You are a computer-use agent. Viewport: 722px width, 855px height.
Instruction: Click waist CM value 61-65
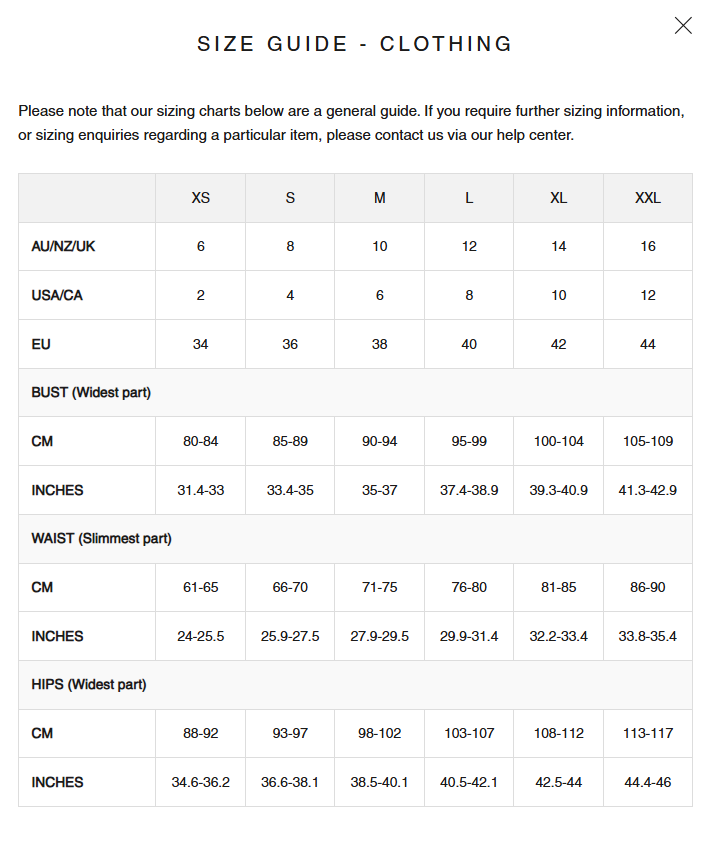200,587
